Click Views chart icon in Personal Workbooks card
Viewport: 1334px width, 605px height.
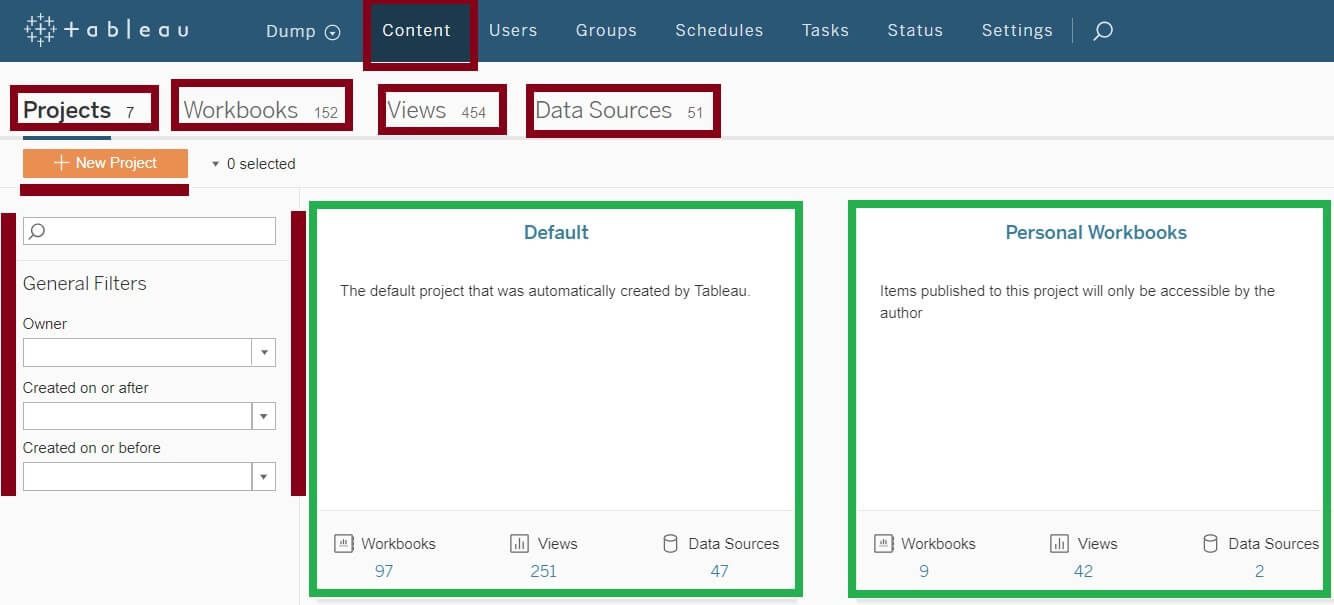1059,544
